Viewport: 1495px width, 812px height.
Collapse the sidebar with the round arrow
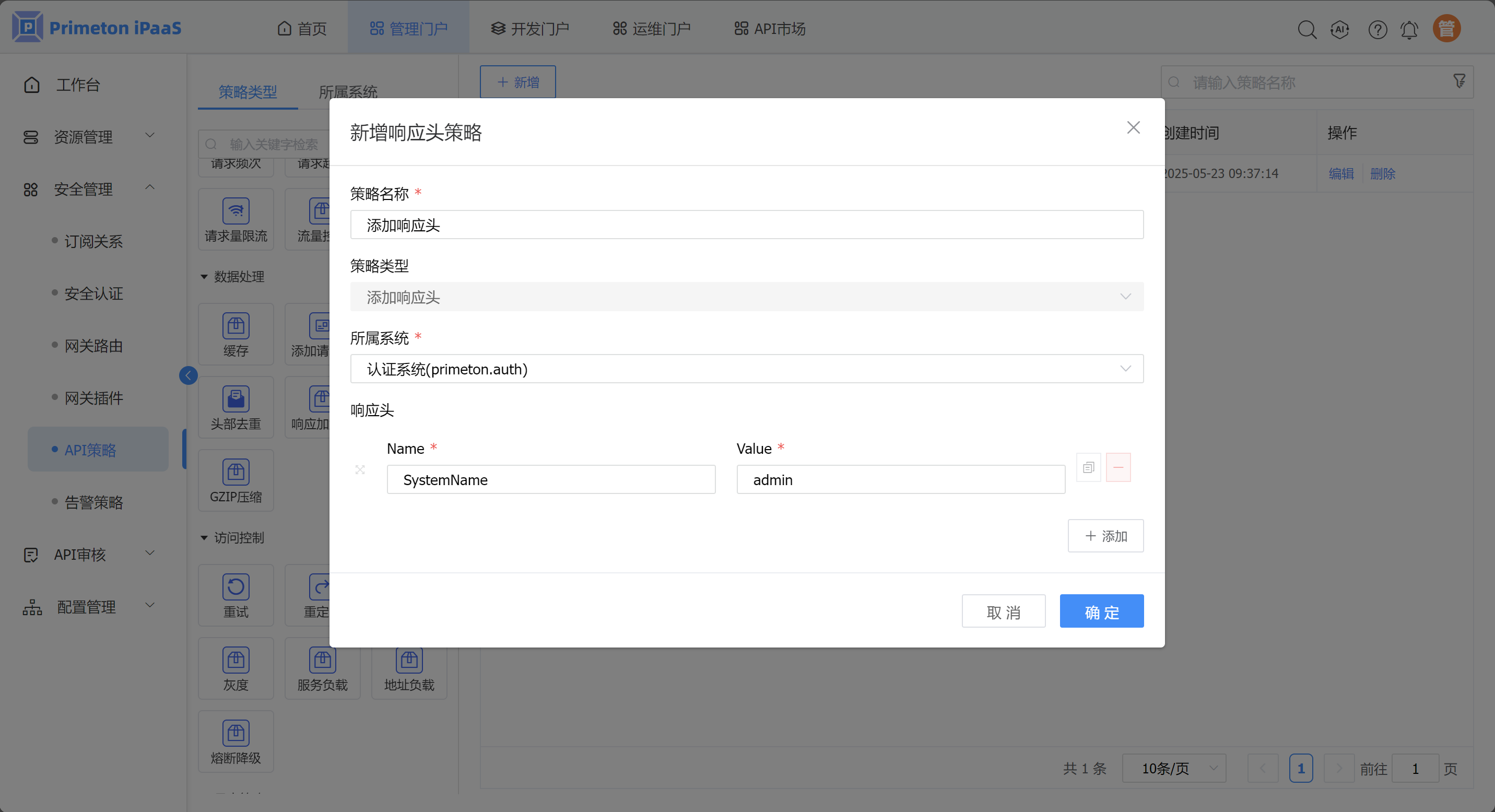pos(188,375)
